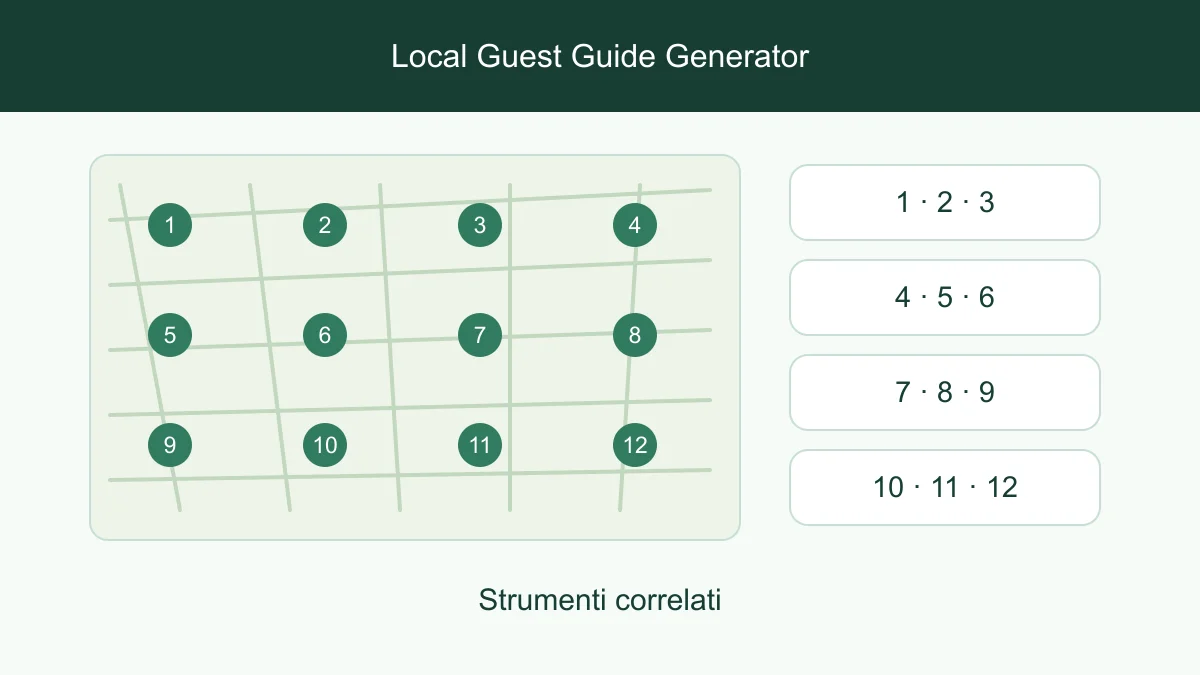Select map pin 2
Screen dimensions: 1200x675
pyautogui.click(x=325, y=225)
